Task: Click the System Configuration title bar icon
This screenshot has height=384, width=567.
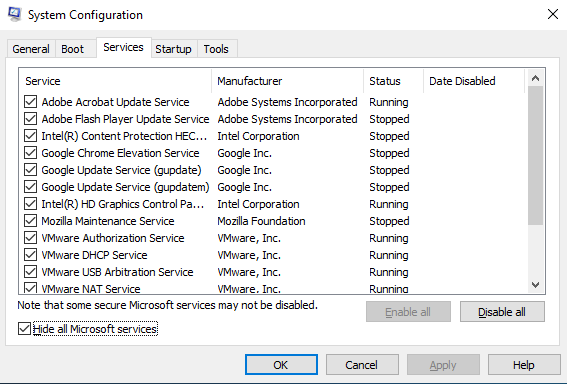Action: click(x=14, y=14)
